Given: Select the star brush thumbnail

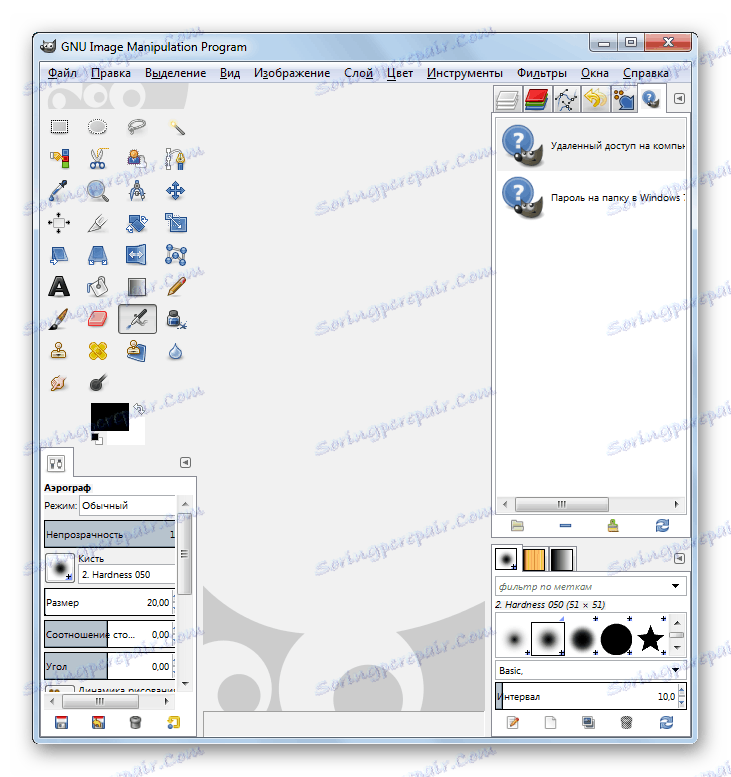Looking at the screenshot, I should click(x=650, y=638).
